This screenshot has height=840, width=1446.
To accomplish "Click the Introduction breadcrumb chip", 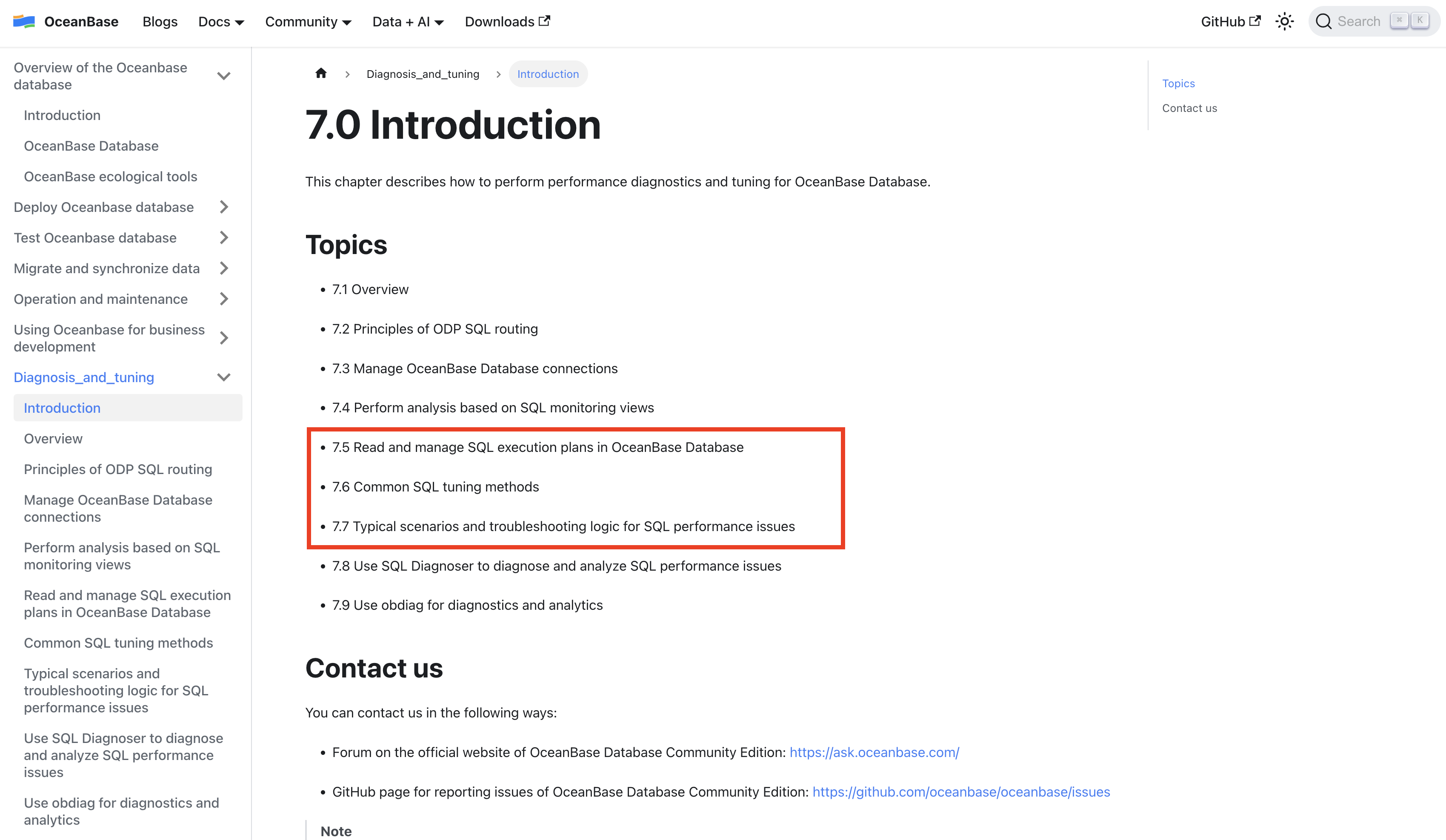I will 547,74.
